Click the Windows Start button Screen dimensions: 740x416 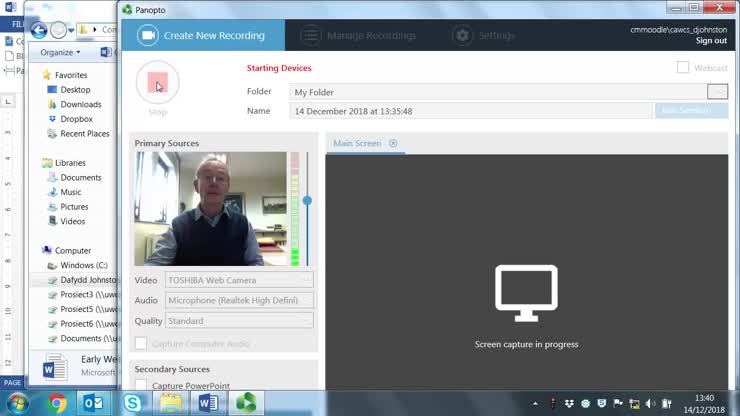(17, 402)
